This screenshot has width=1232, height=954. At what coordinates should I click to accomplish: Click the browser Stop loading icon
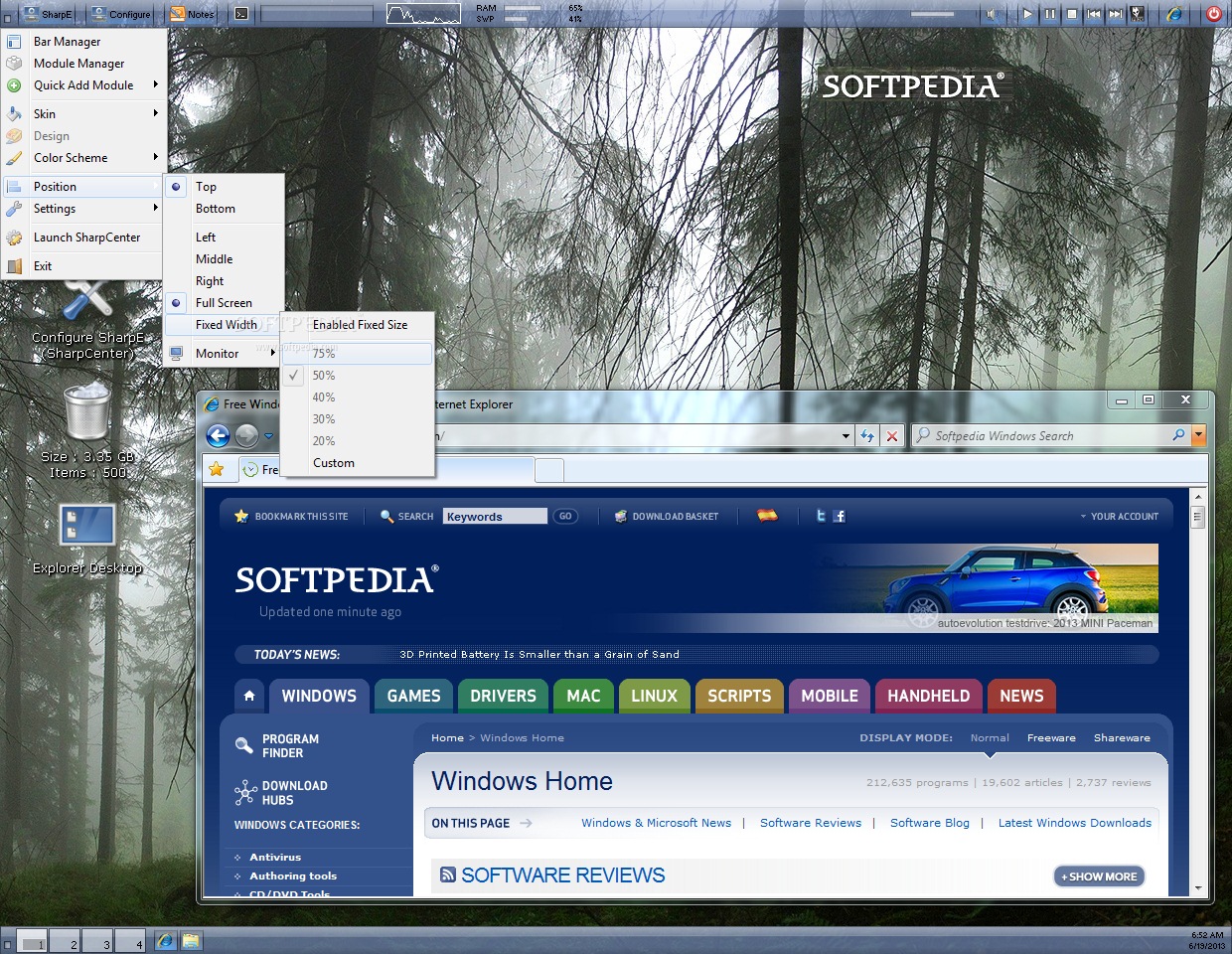click(892, 435)
